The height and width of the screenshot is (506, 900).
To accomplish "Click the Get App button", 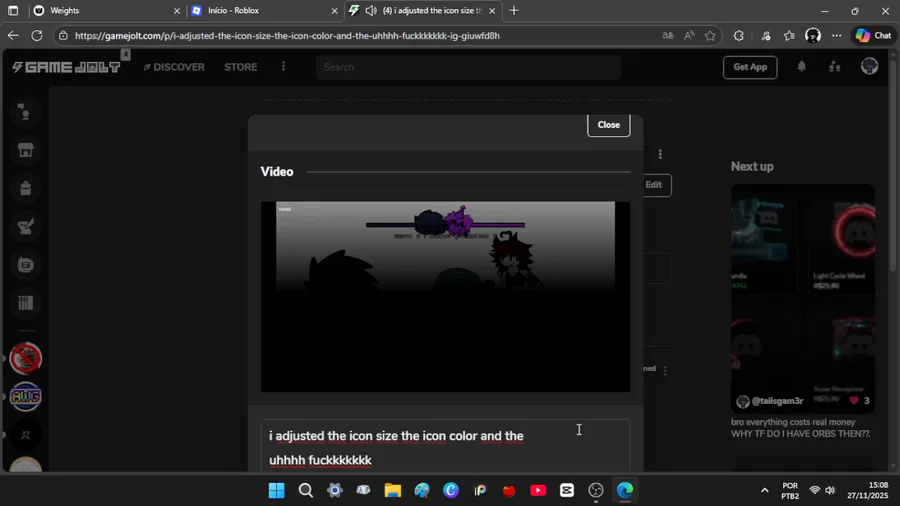I will pos(750,67).
